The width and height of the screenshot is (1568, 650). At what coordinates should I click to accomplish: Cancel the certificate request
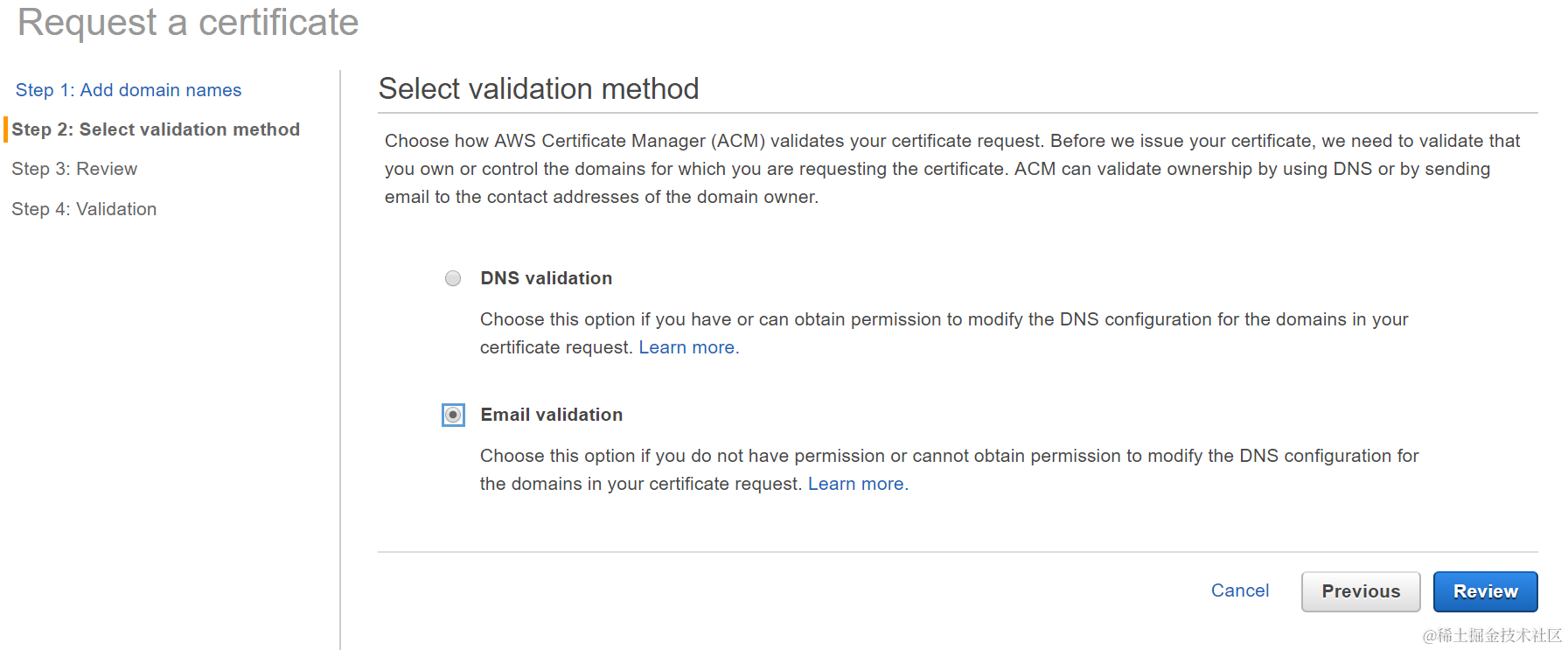[1240, 591]
